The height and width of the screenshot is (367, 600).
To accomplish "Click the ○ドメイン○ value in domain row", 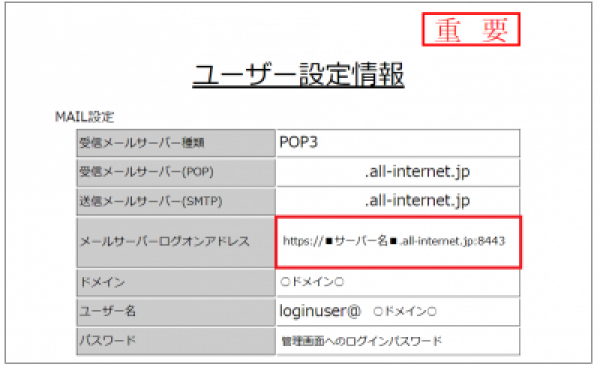I will tap(312, 282).
